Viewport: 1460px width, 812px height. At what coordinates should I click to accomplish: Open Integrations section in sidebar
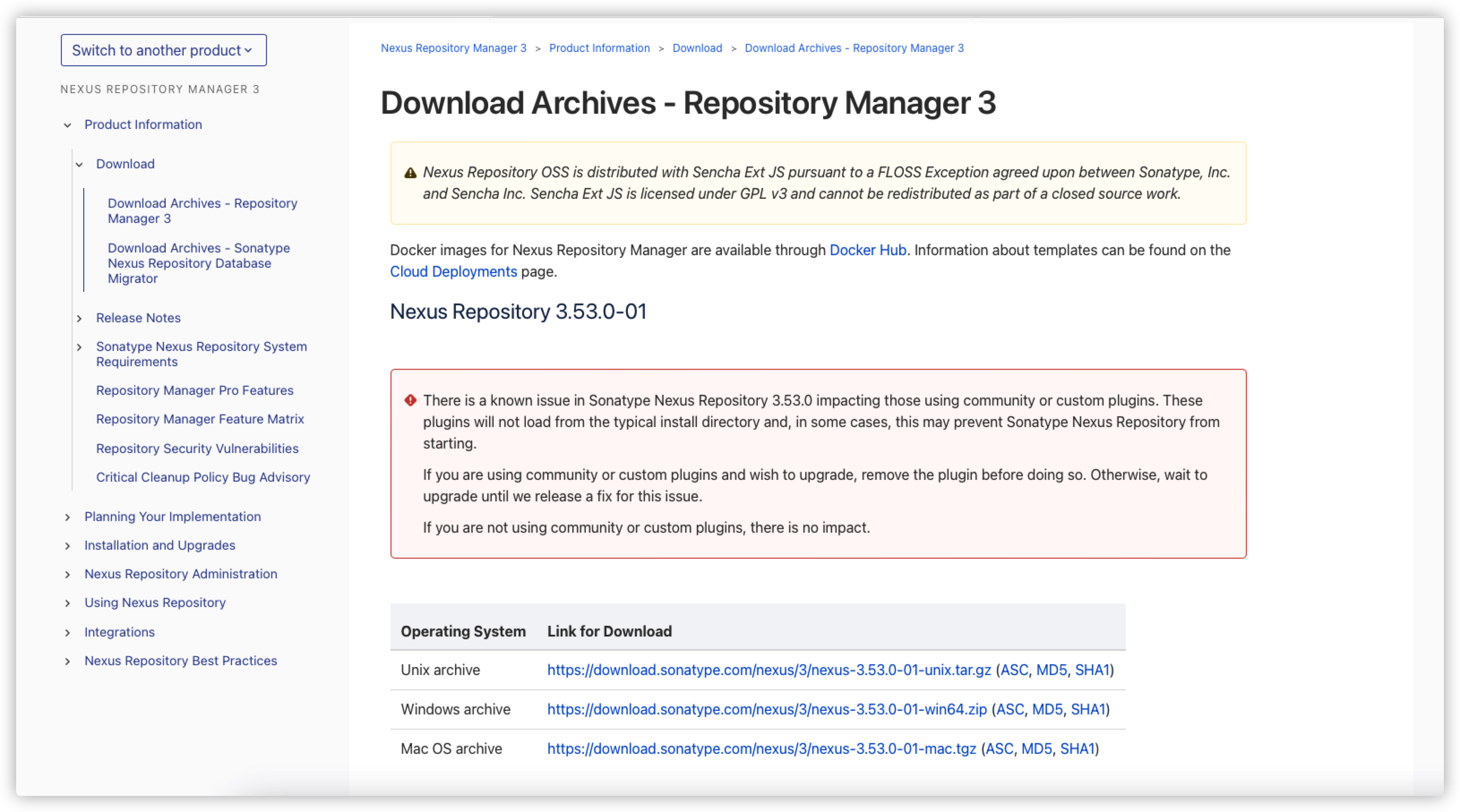(120, 632)
